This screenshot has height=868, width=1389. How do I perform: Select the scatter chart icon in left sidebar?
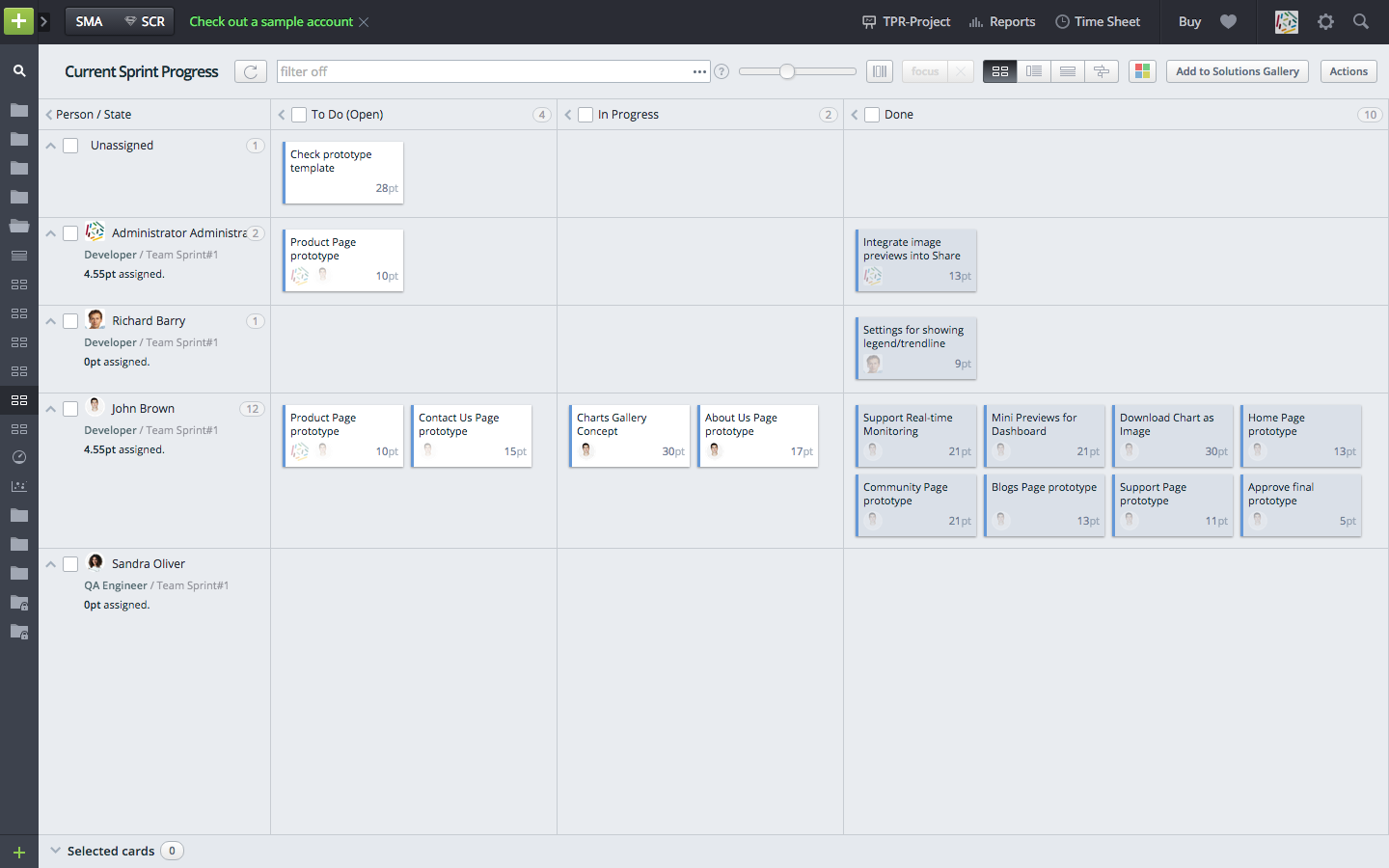click(19, 486)
